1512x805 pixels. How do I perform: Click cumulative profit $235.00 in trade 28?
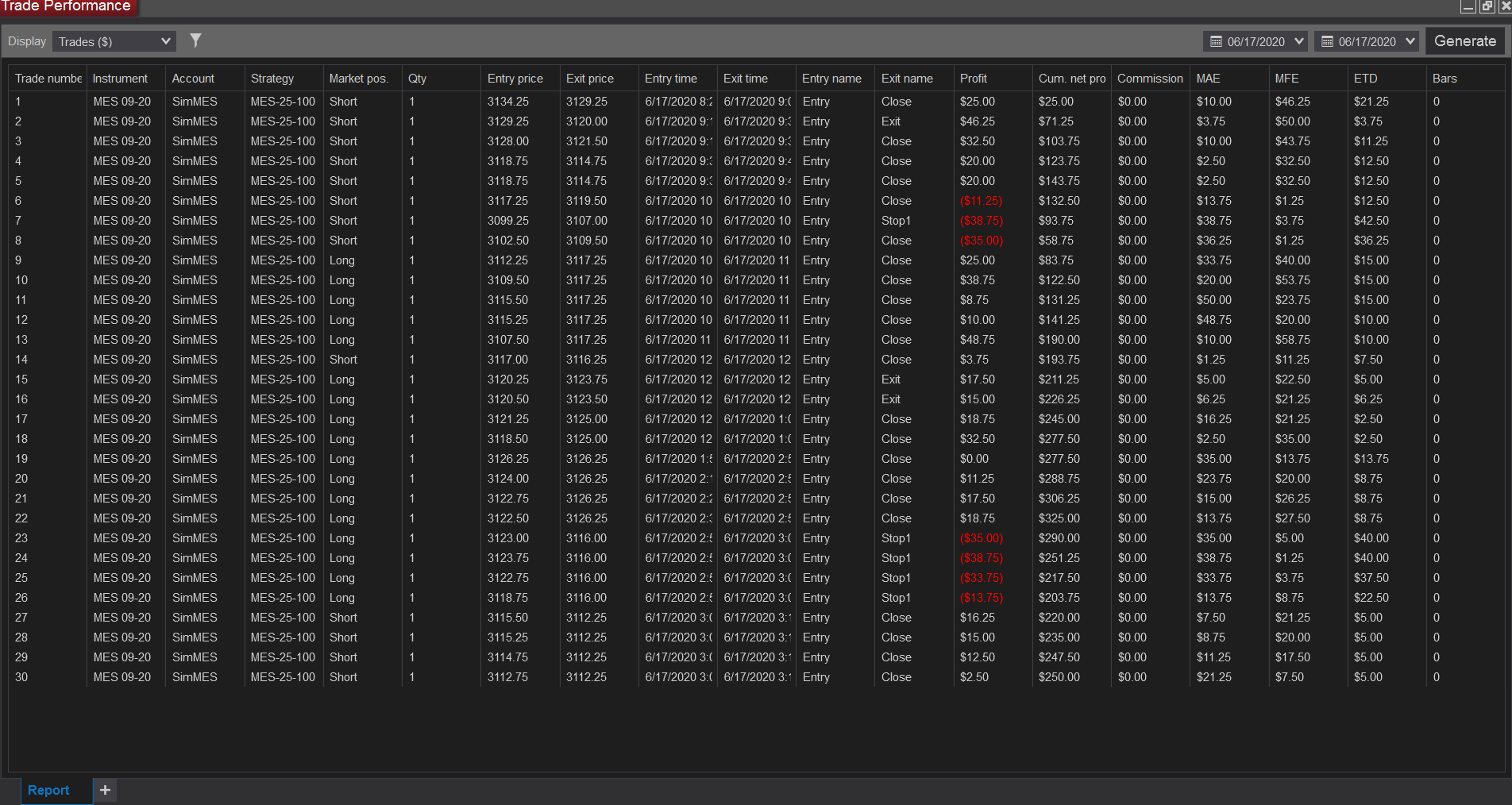(x=1059, y=637)
